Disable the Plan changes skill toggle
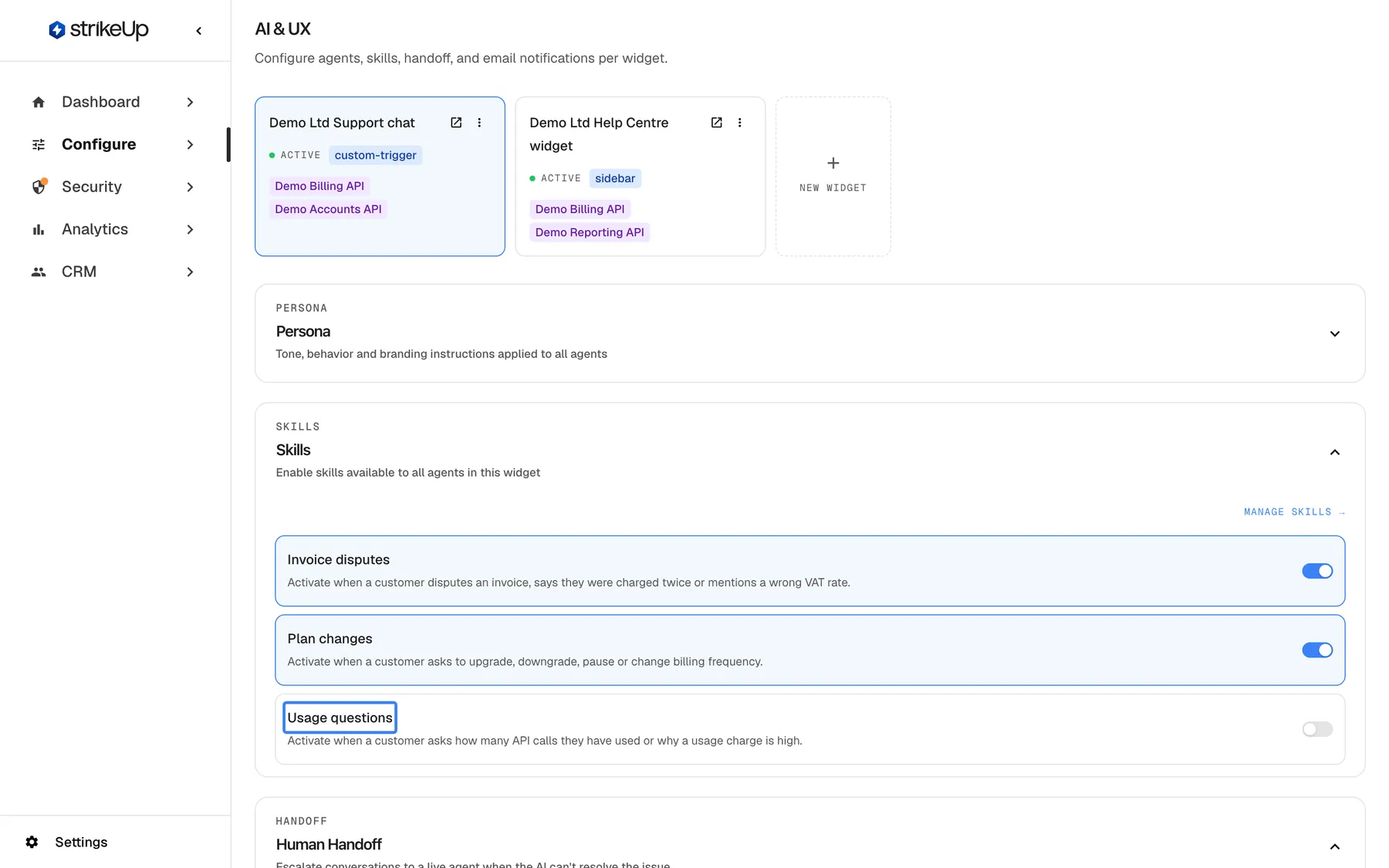1389x868 pixels. 1317,650
